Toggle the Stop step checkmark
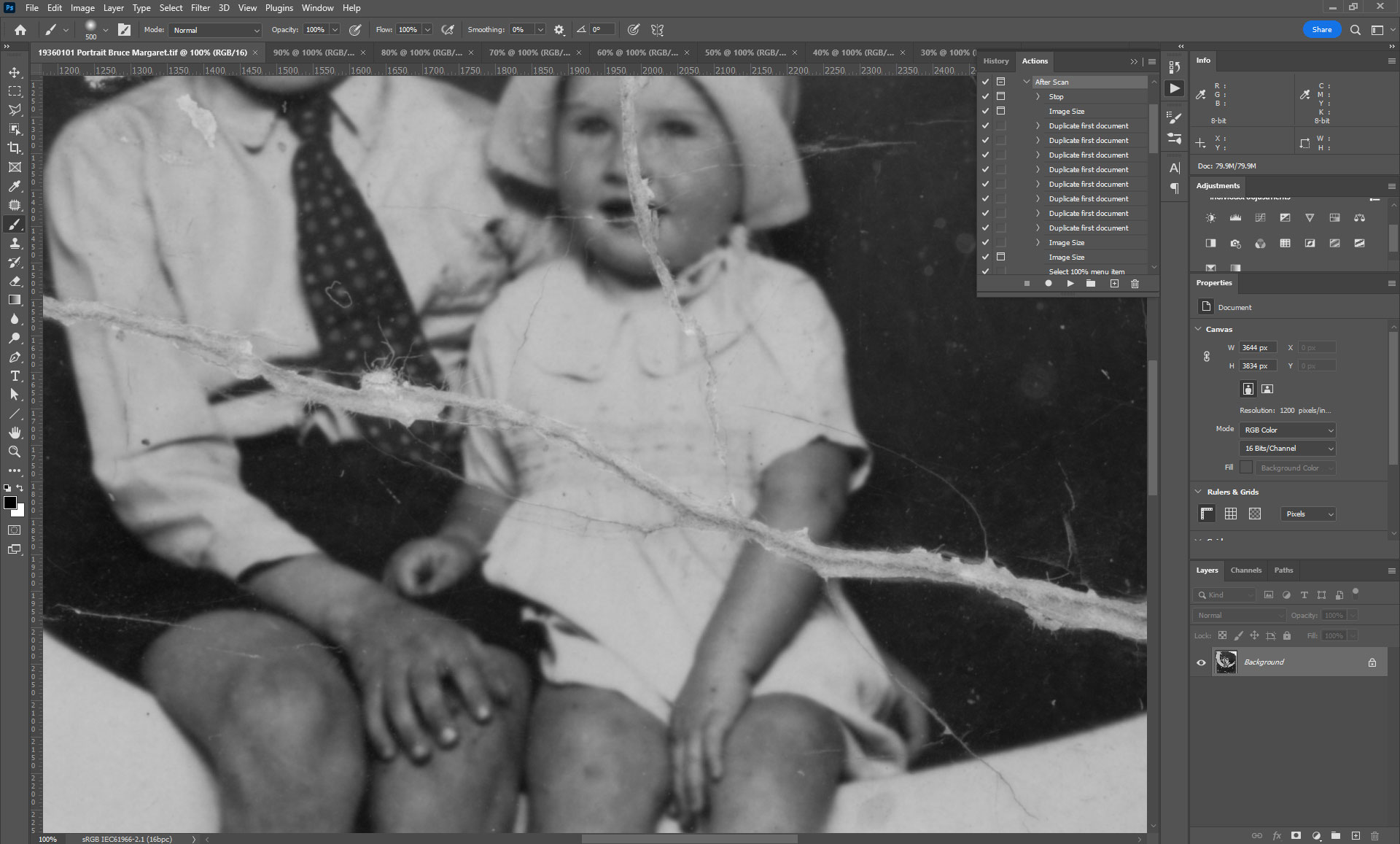 pyautogui.click(x=985, y=96)
